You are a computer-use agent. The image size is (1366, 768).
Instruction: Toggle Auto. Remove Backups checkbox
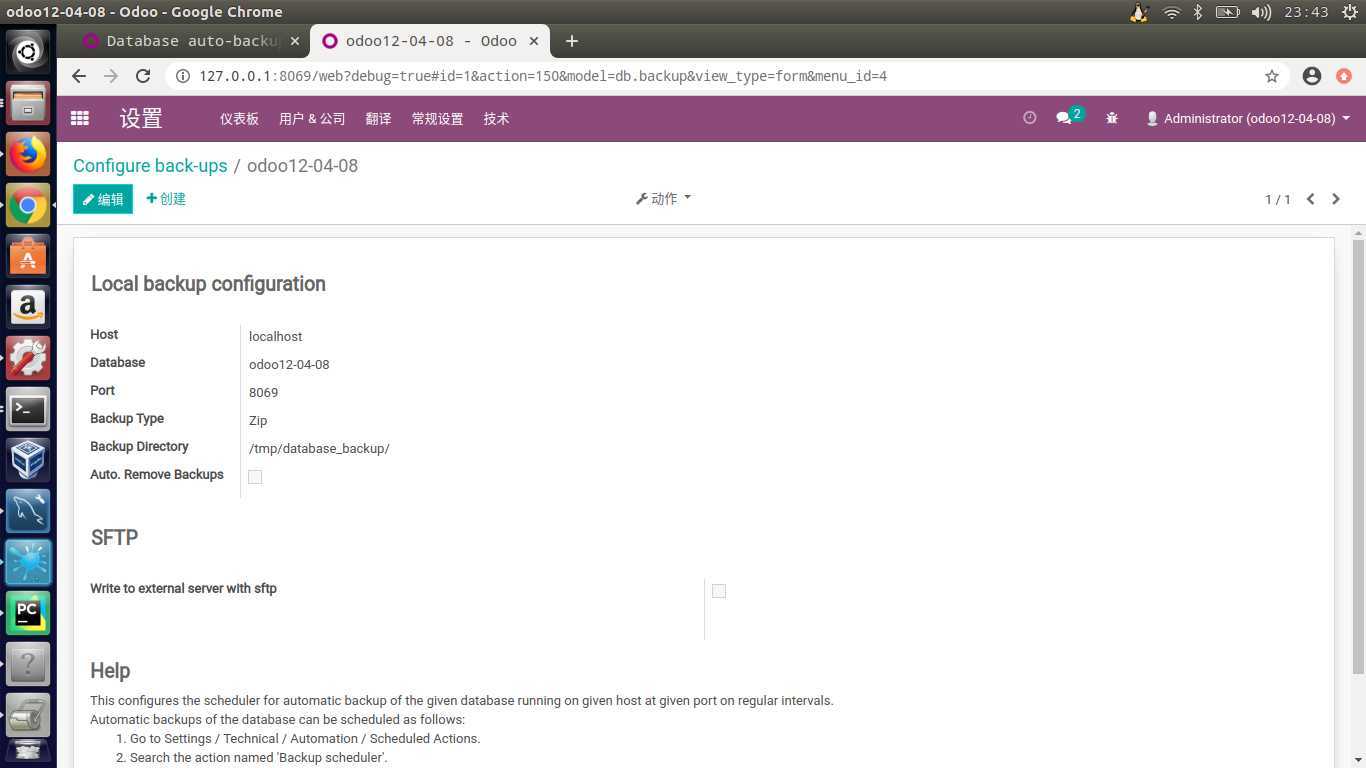[255, 477]
